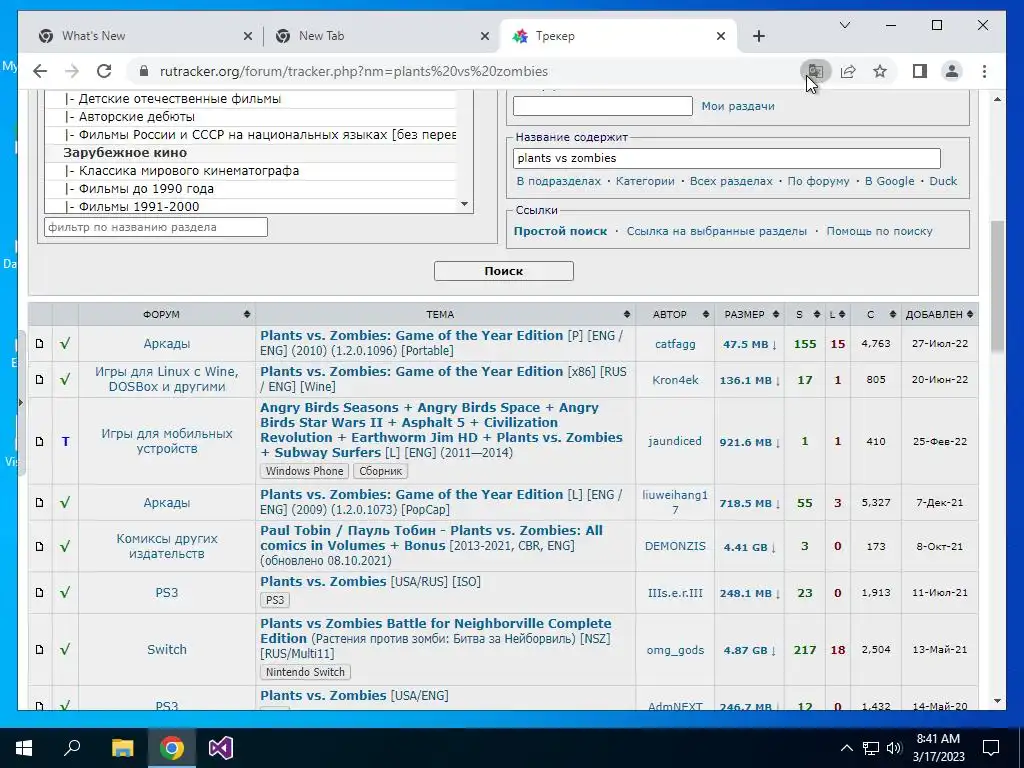Screen dimensions: 1024x768
Task: Download the 47.5 MB torrent
Action: point(749,344)
